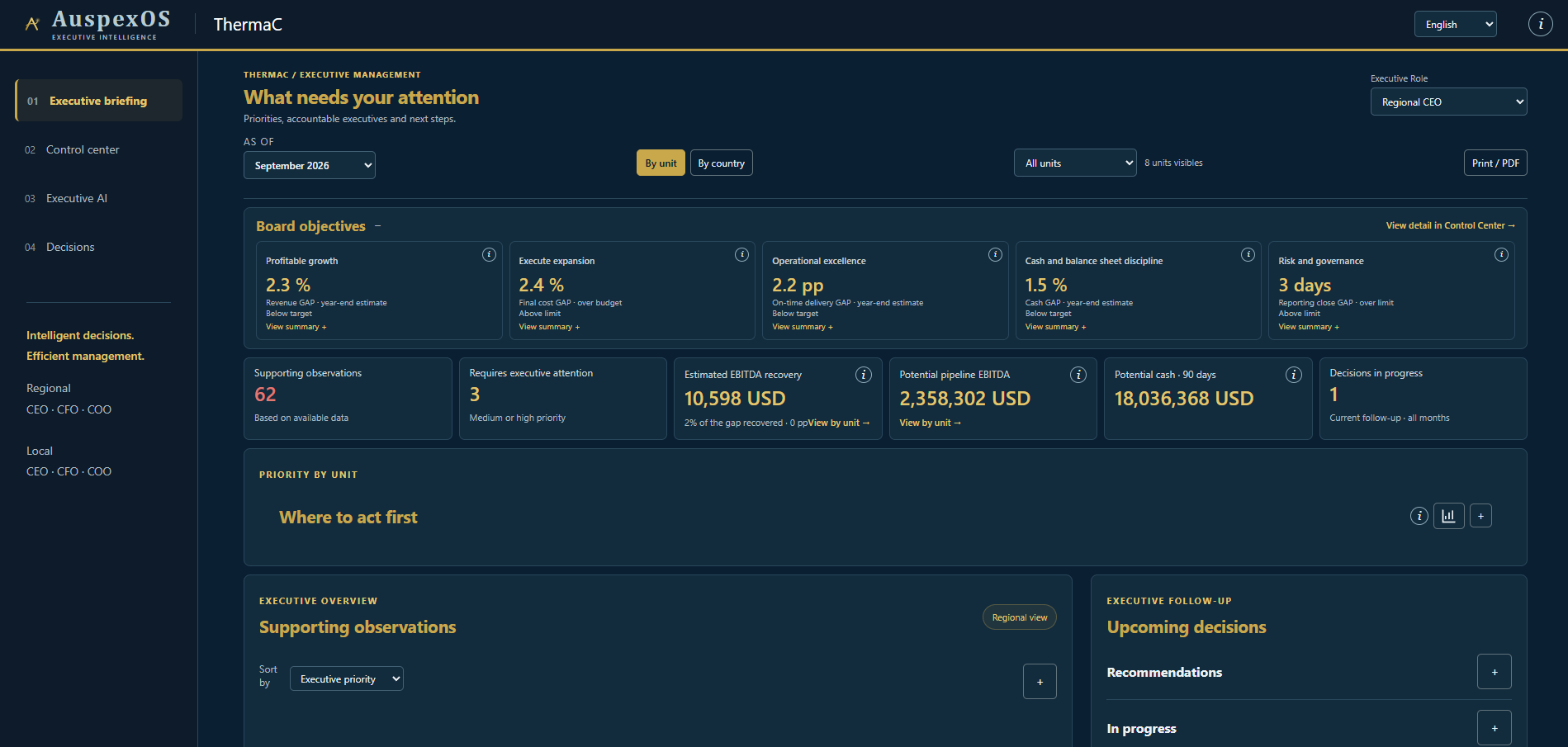Expand the All units filter dropdown

1075,163
